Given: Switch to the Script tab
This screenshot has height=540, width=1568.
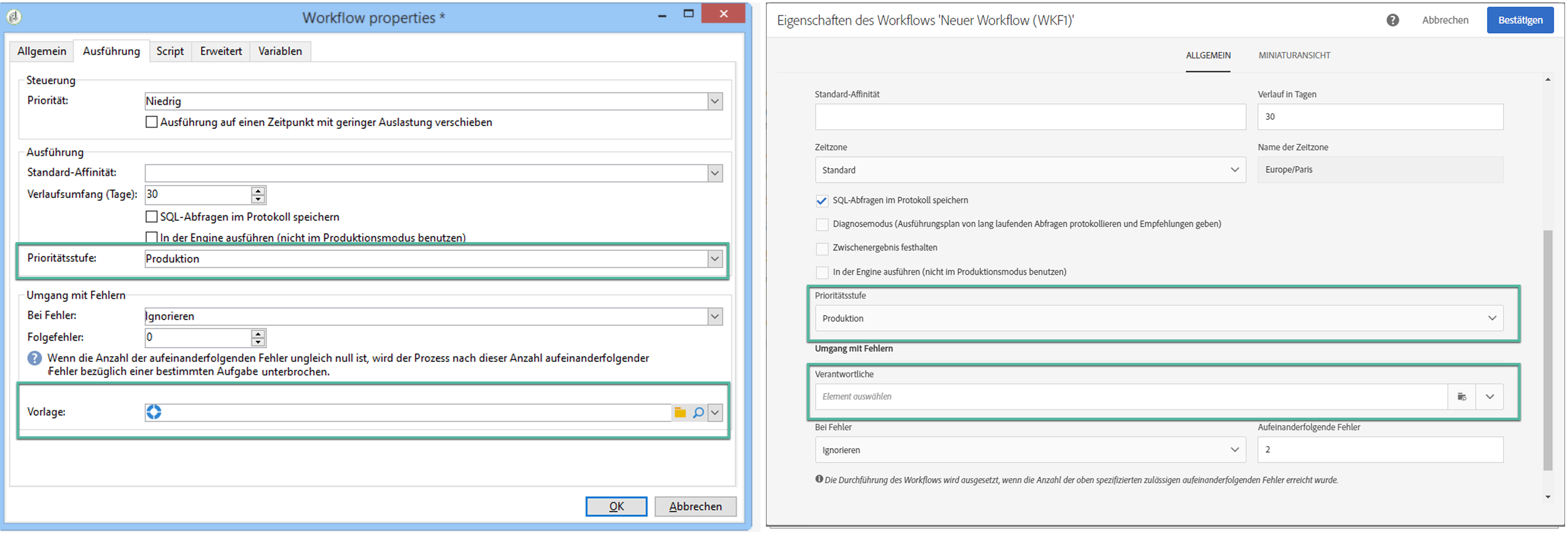Looking at the screenshot, I should [x=170, y=52].
